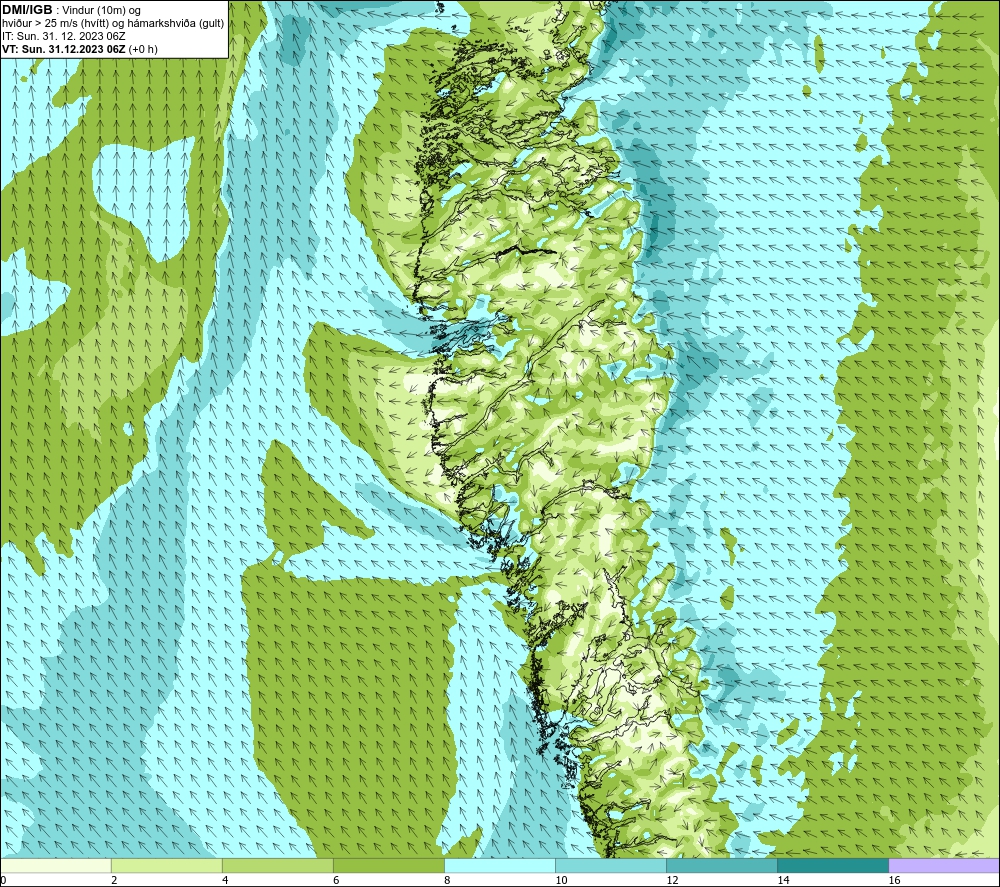Click the 4–6 m/s green legend swatch

tap(277, 865)
